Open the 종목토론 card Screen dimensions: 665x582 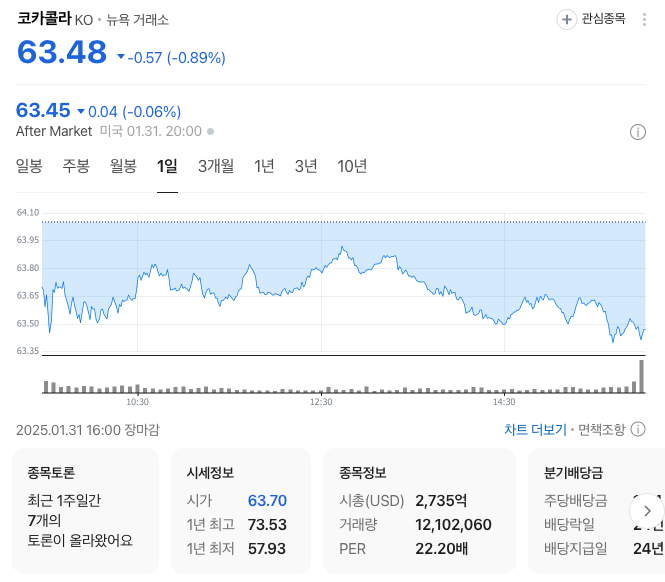[85, 511]
